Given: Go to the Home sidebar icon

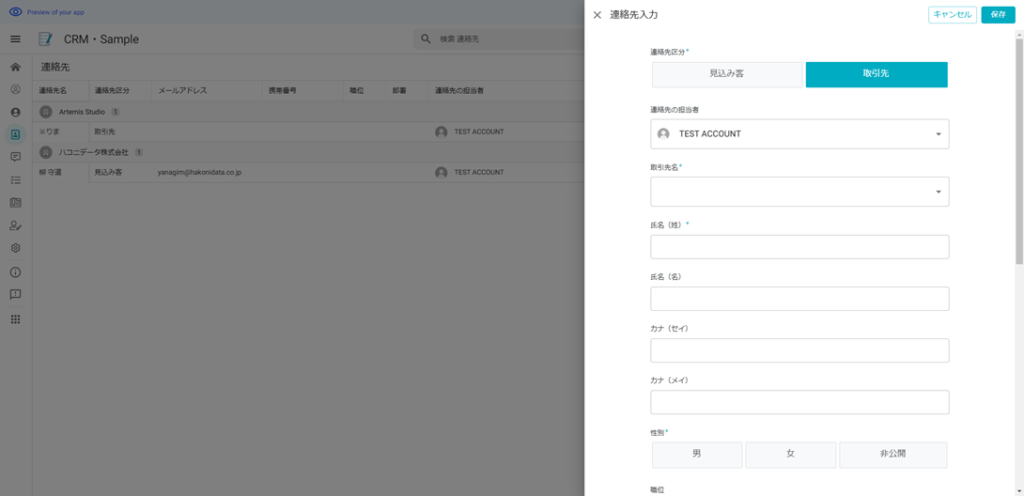Looking at the screenshot, I should tap(16, 67).
